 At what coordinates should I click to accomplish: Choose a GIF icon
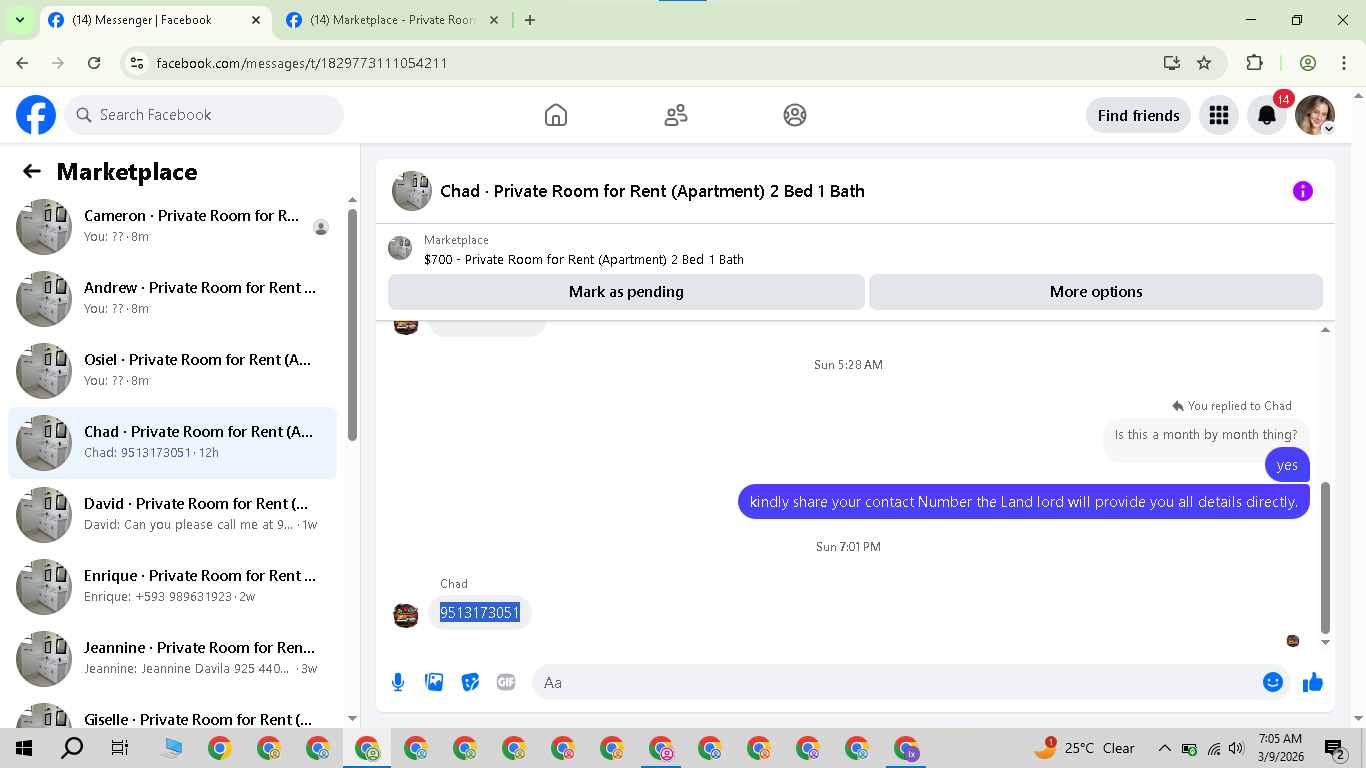506,682
